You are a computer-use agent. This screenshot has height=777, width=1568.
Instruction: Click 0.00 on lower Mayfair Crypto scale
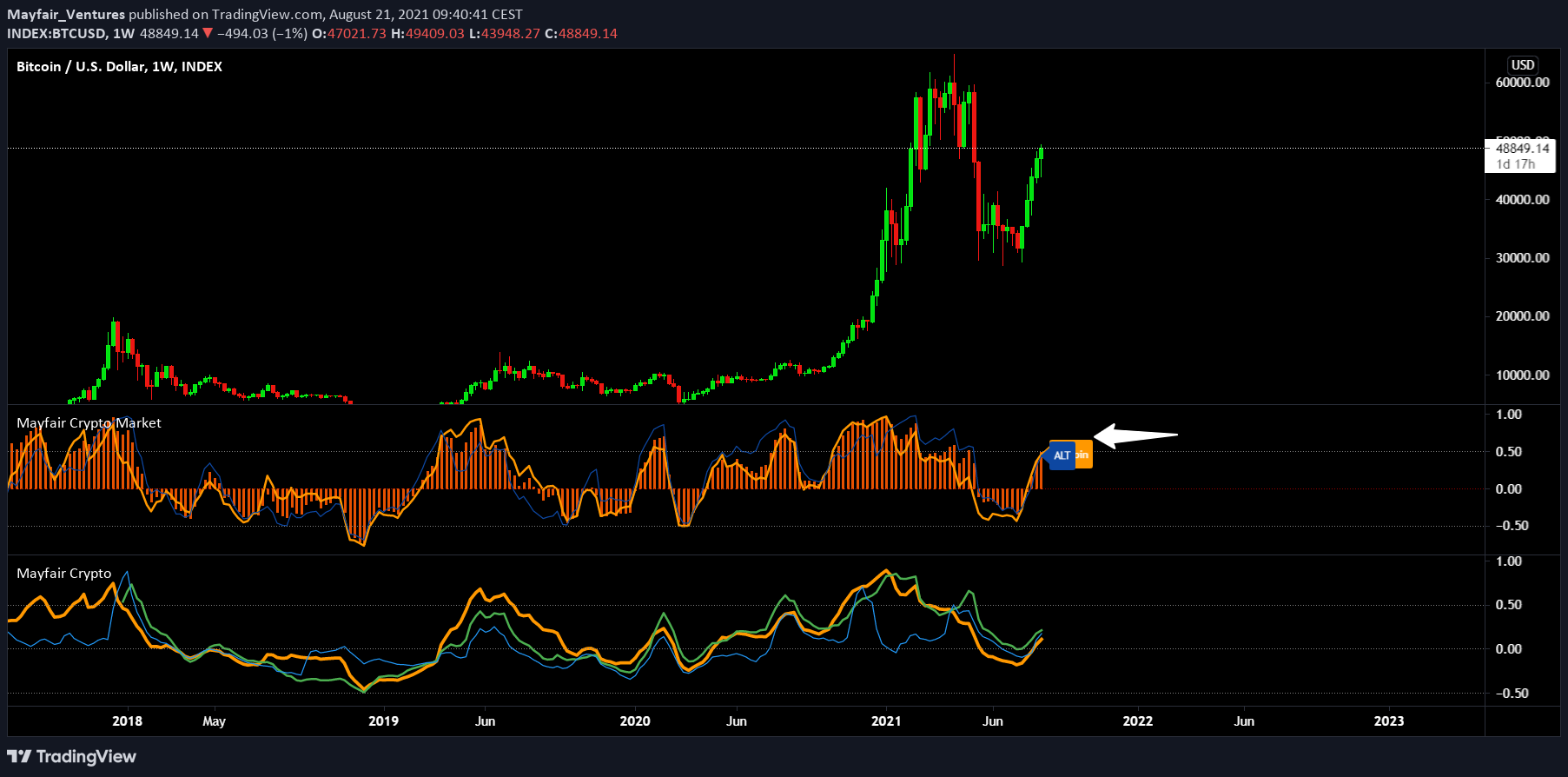(x=1509, y=648)
